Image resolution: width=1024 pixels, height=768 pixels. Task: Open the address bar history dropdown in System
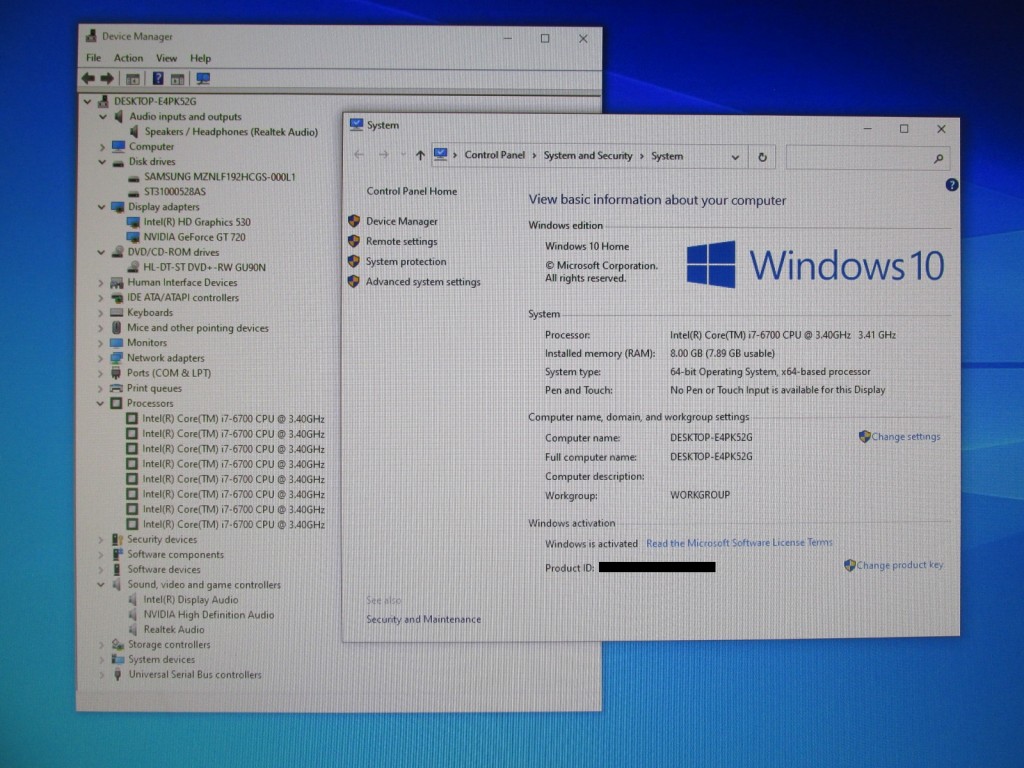pos(735,157)
